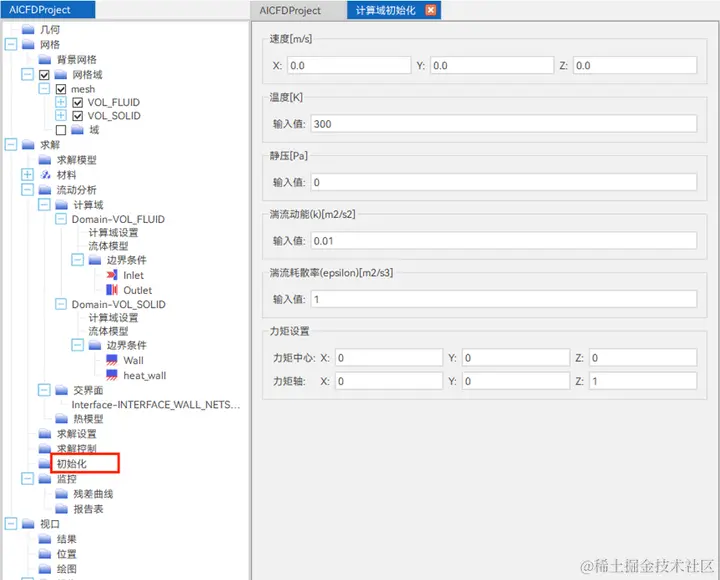This screenshot has width=720, height=580.
Task: Uncheck the mesh checkbox
Action: tap(61, 89)
